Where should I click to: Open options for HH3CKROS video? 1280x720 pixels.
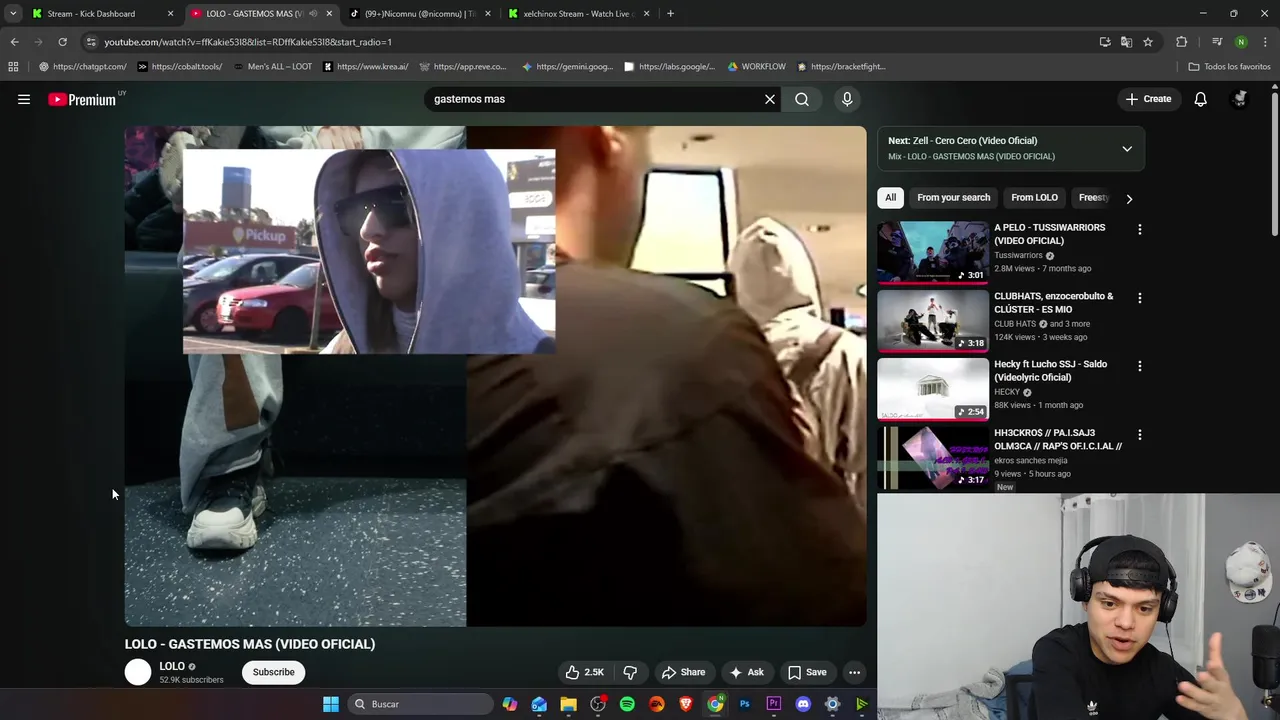click(x=1139, y=435)
